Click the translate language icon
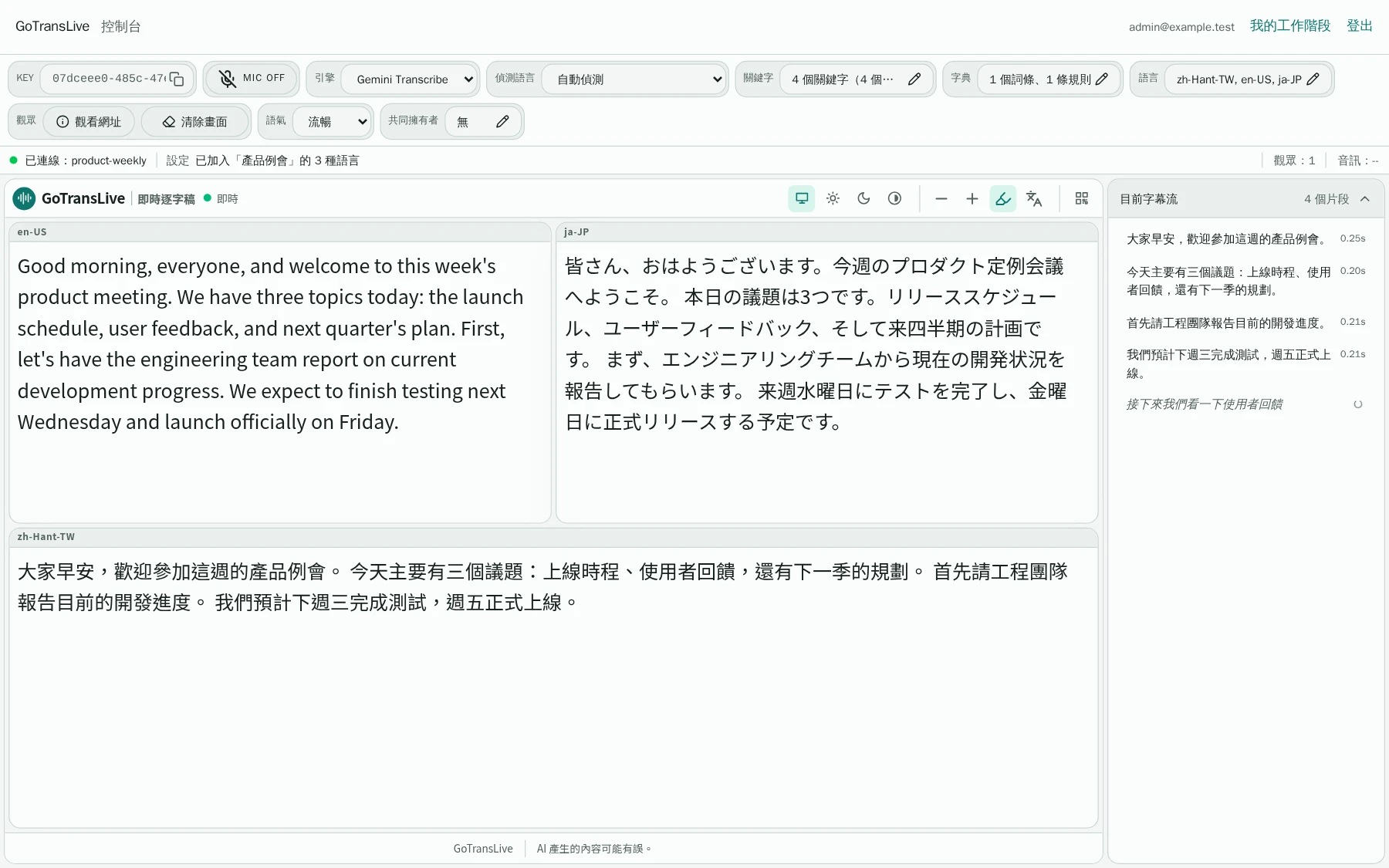 point(1034,198)
